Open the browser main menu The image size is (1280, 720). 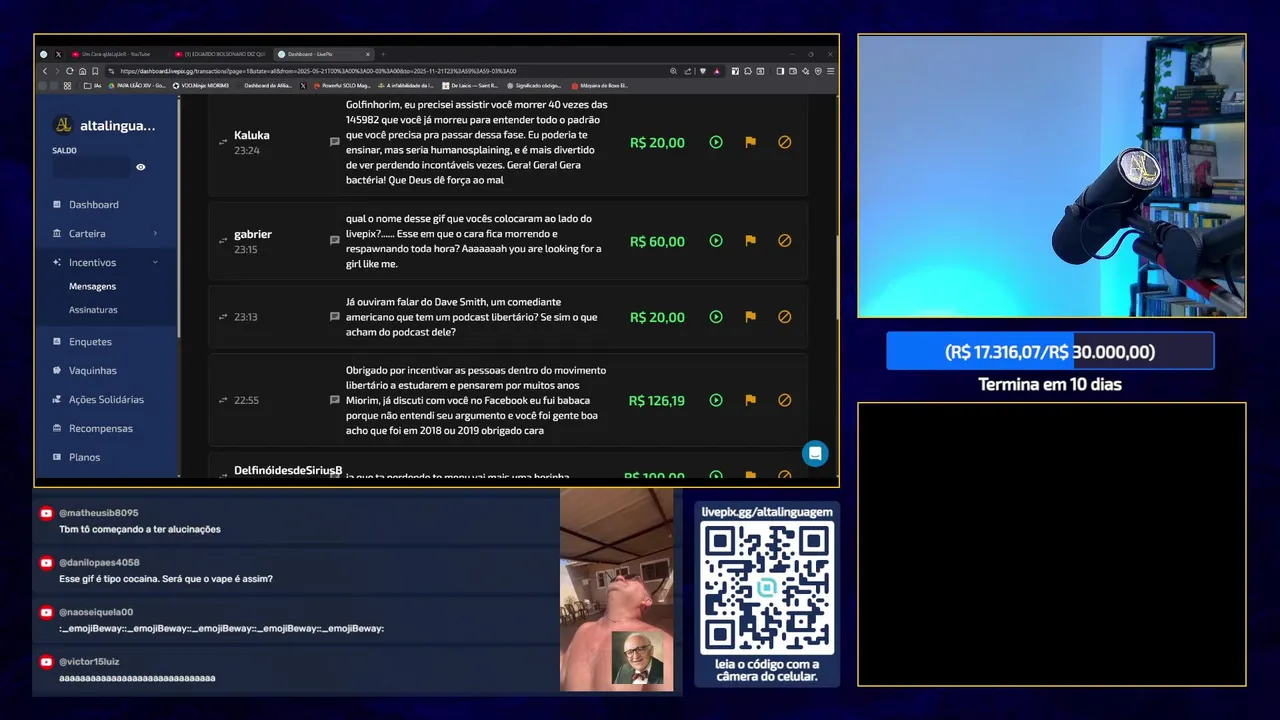(831, 71)
